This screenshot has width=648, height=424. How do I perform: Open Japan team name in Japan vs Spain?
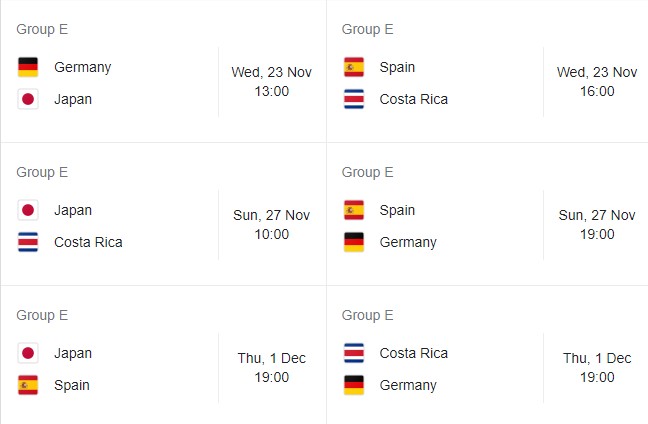73,353
